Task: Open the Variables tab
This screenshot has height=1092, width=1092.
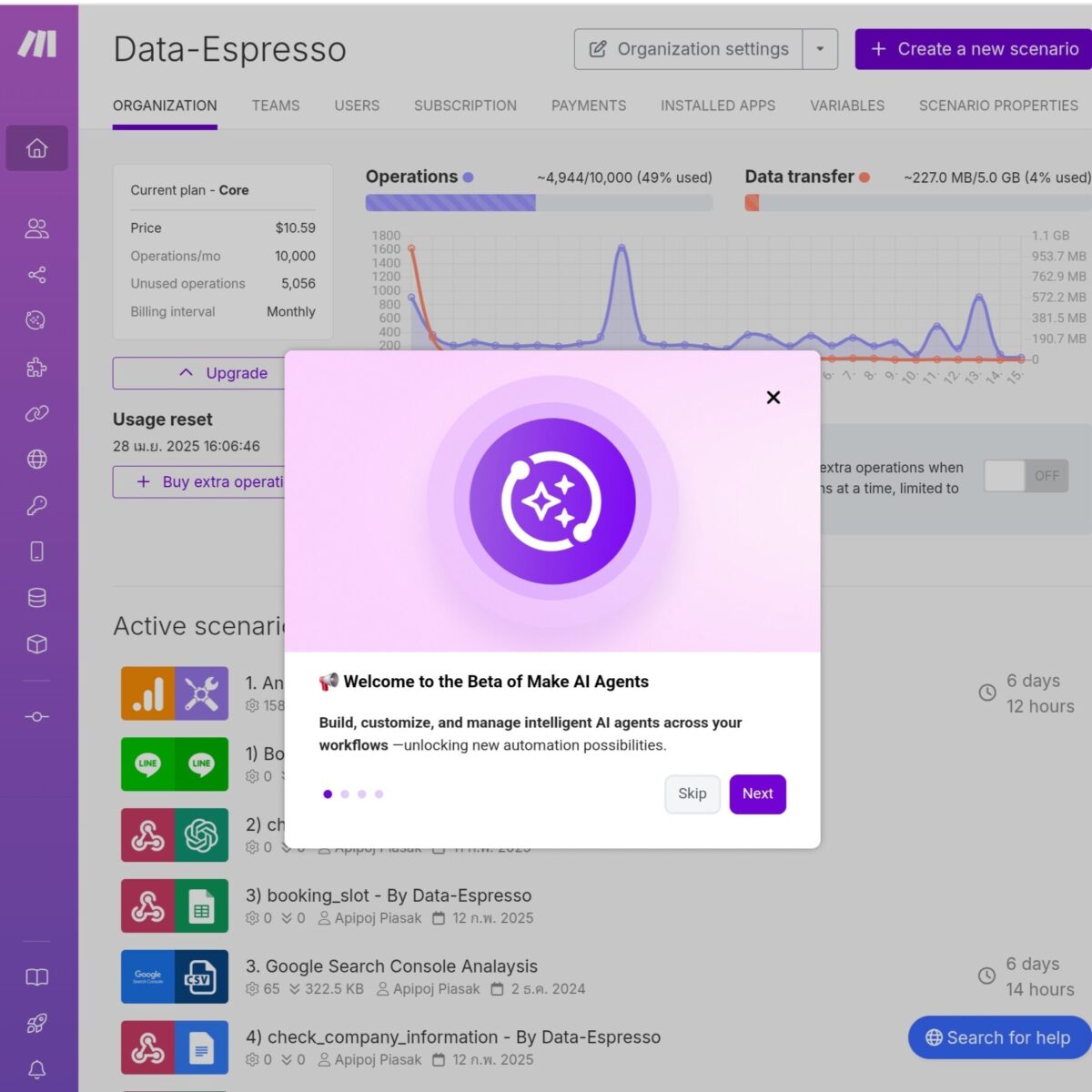Action: [846, 106]
